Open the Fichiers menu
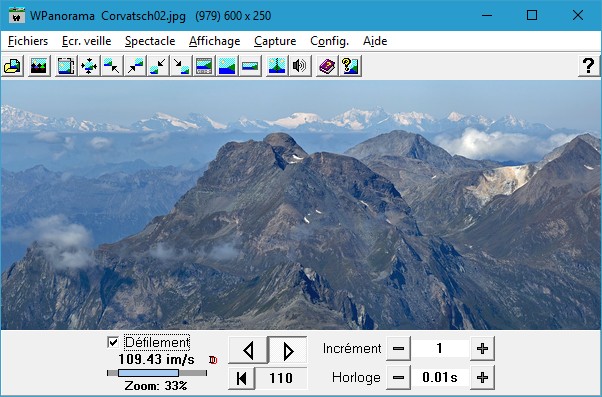Screen dimensions: 602x397 (28, 41)
